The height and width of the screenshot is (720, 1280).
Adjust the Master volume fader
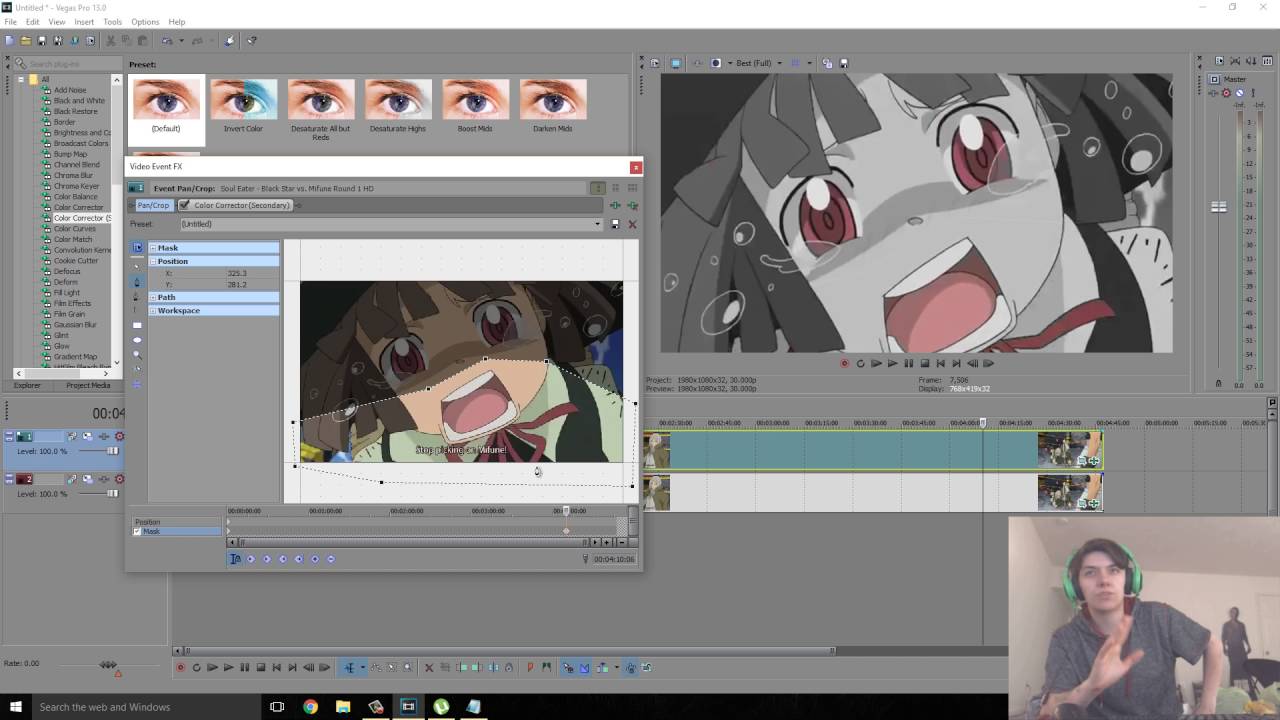1219,207
